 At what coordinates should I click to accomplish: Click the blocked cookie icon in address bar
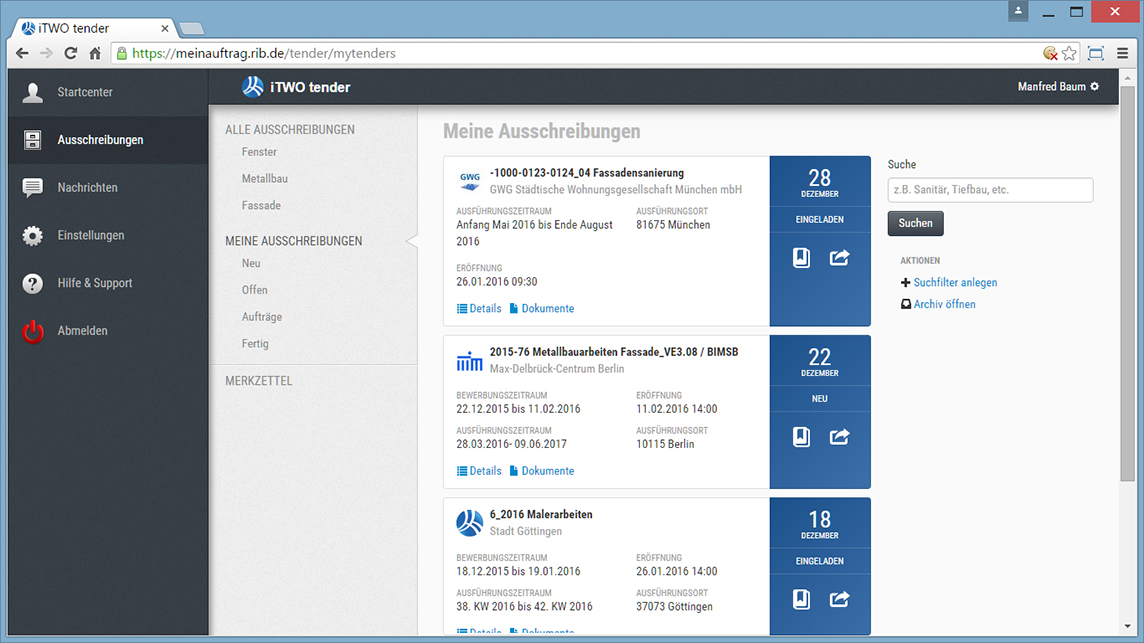1050,53
